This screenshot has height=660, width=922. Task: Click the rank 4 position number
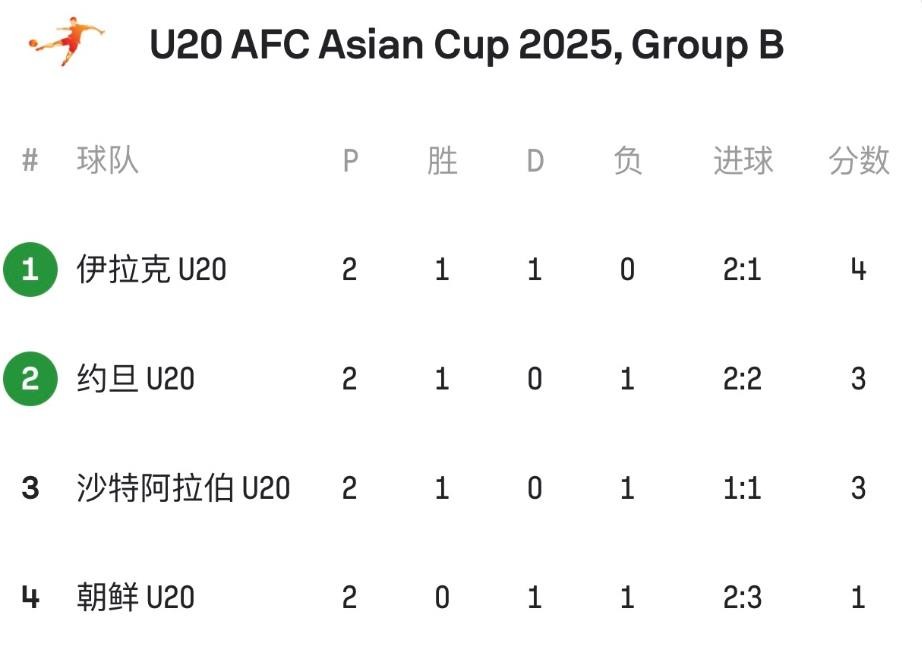coord(30,597)
